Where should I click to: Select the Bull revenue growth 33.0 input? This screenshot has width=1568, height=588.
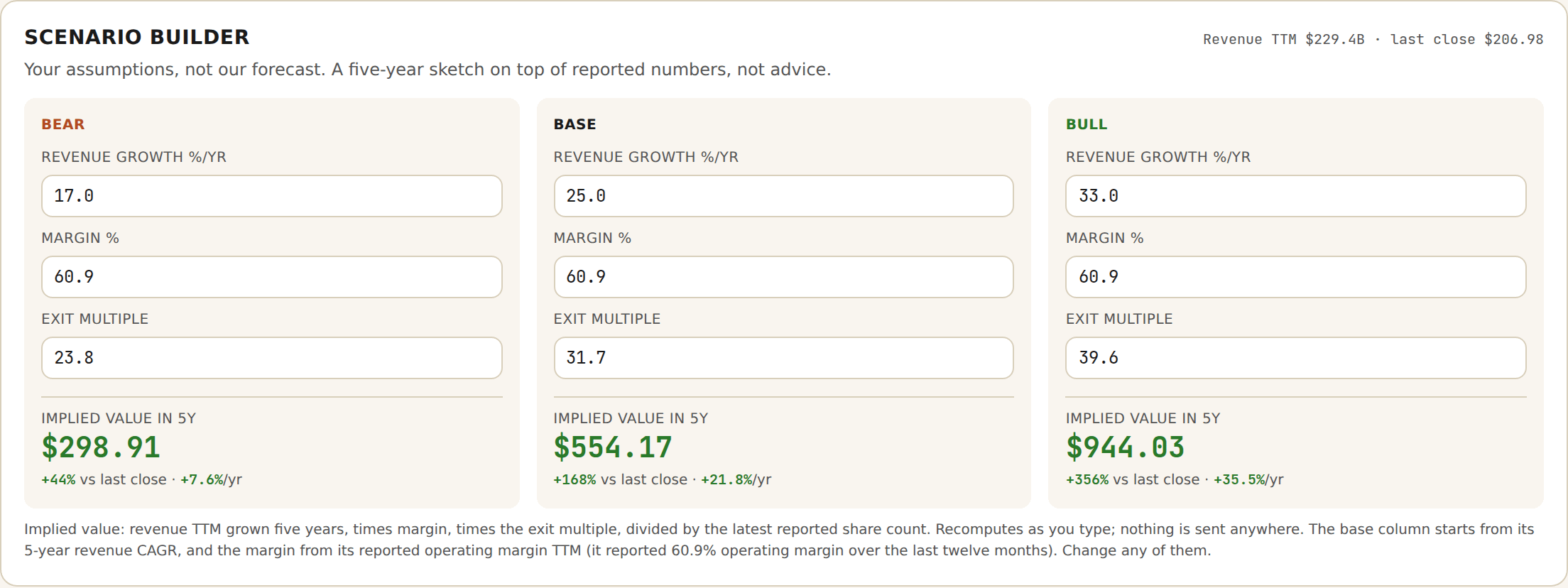tap(1296, 196)
